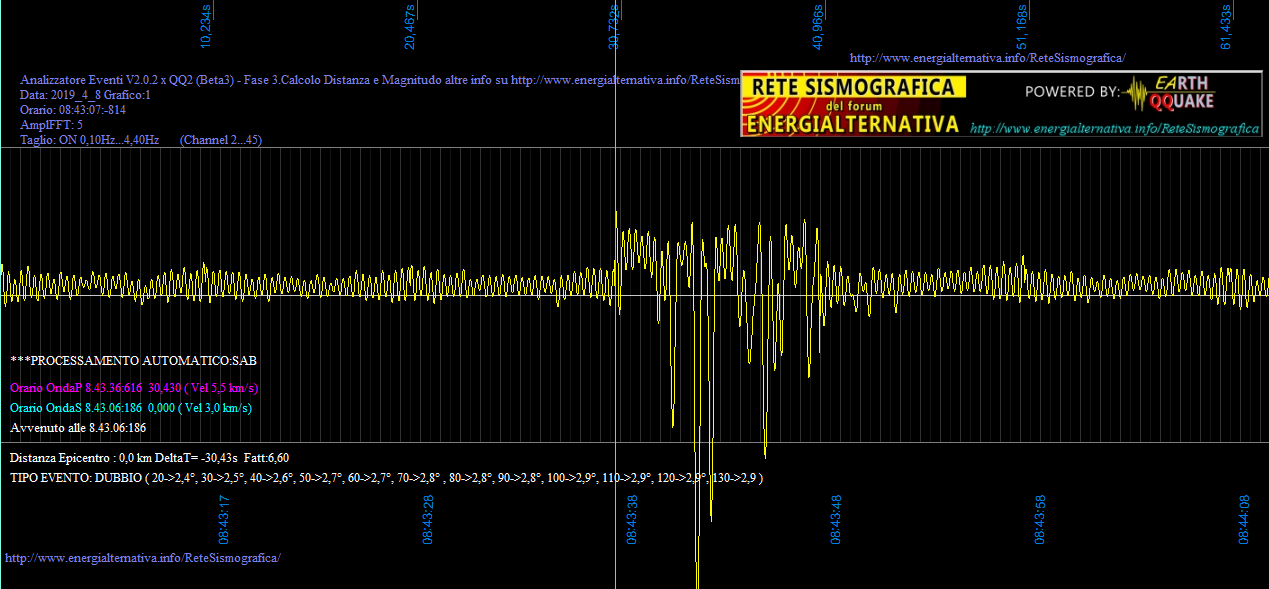The width and height of the screenshot is (1269, 589).
Task: Click the Taglio: ON 0,10Hz...4,40Hz text
Action: (x=90, y=140)
